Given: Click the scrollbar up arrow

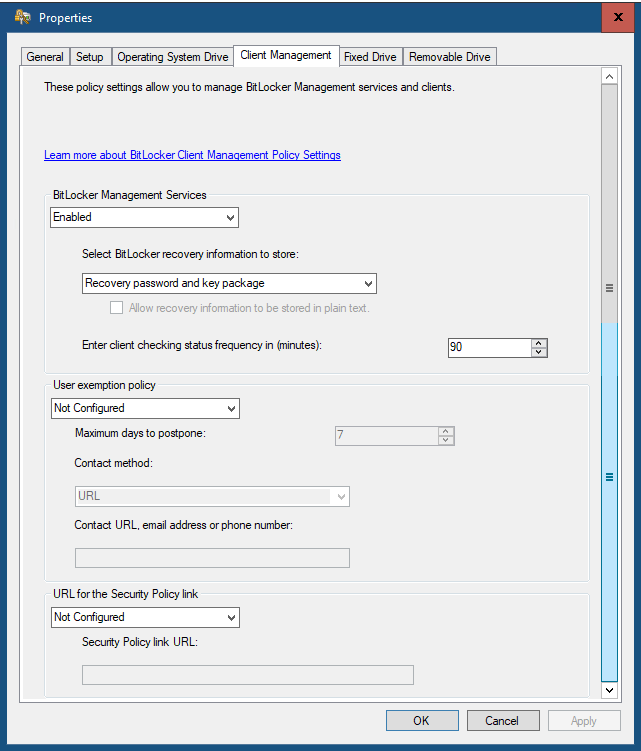Looking at the screenshot, I should (609, 77).
